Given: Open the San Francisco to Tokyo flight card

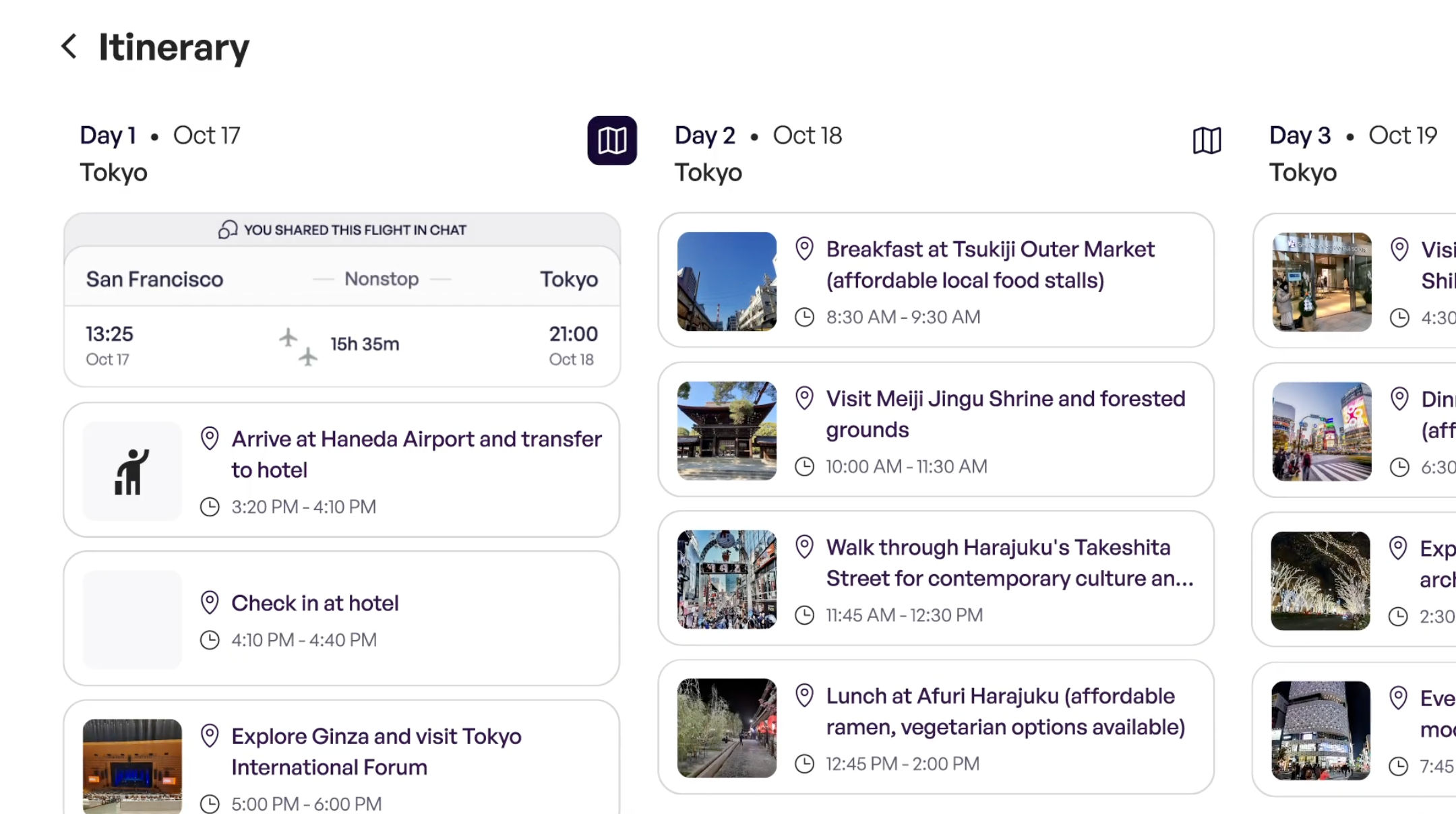Looking at the screenshot, I should [x=342, y=317].
